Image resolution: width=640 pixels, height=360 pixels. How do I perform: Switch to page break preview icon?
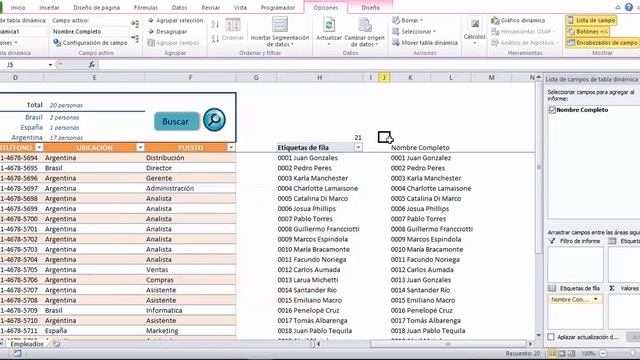click(x=571, y=353)
